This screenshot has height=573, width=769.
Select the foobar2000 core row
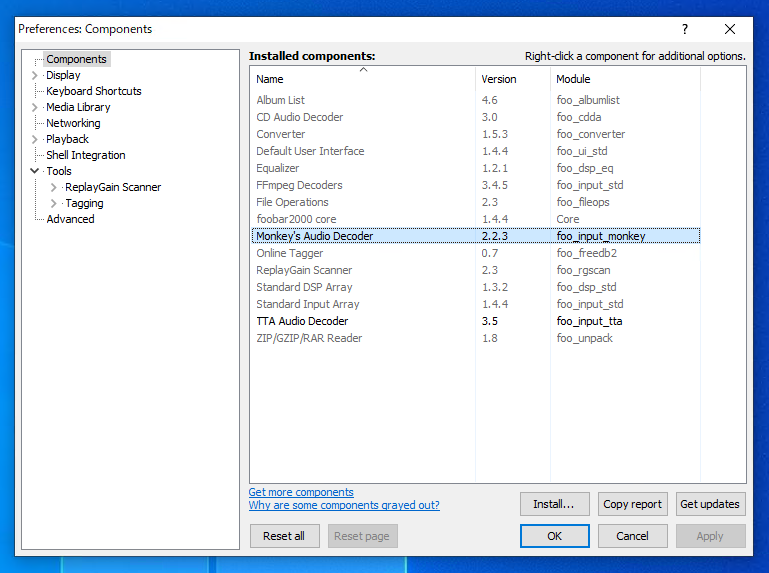tap(475, 219)
